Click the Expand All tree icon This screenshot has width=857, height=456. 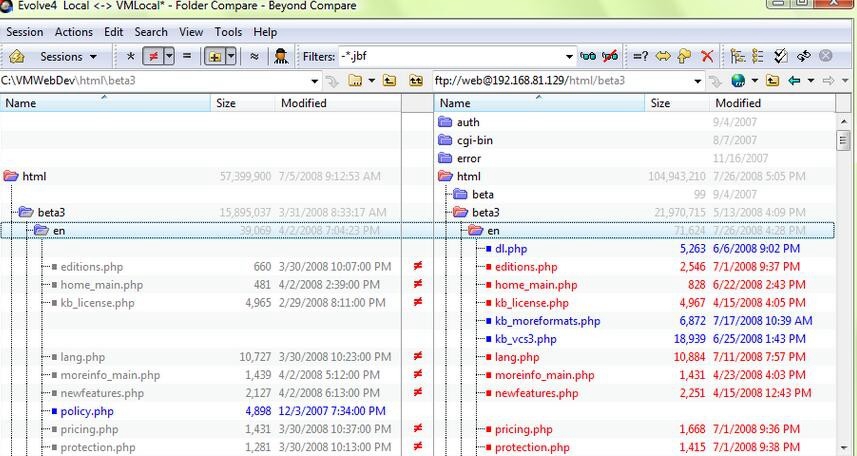click(x=738, y=56)
